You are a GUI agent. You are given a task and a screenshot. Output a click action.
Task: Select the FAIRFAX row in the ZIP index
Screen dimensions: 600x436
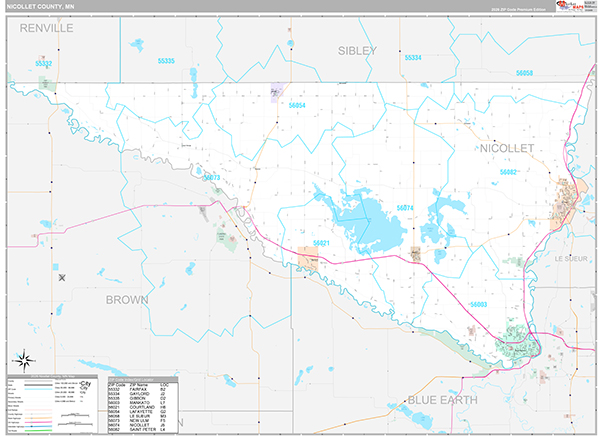[143, 389]
